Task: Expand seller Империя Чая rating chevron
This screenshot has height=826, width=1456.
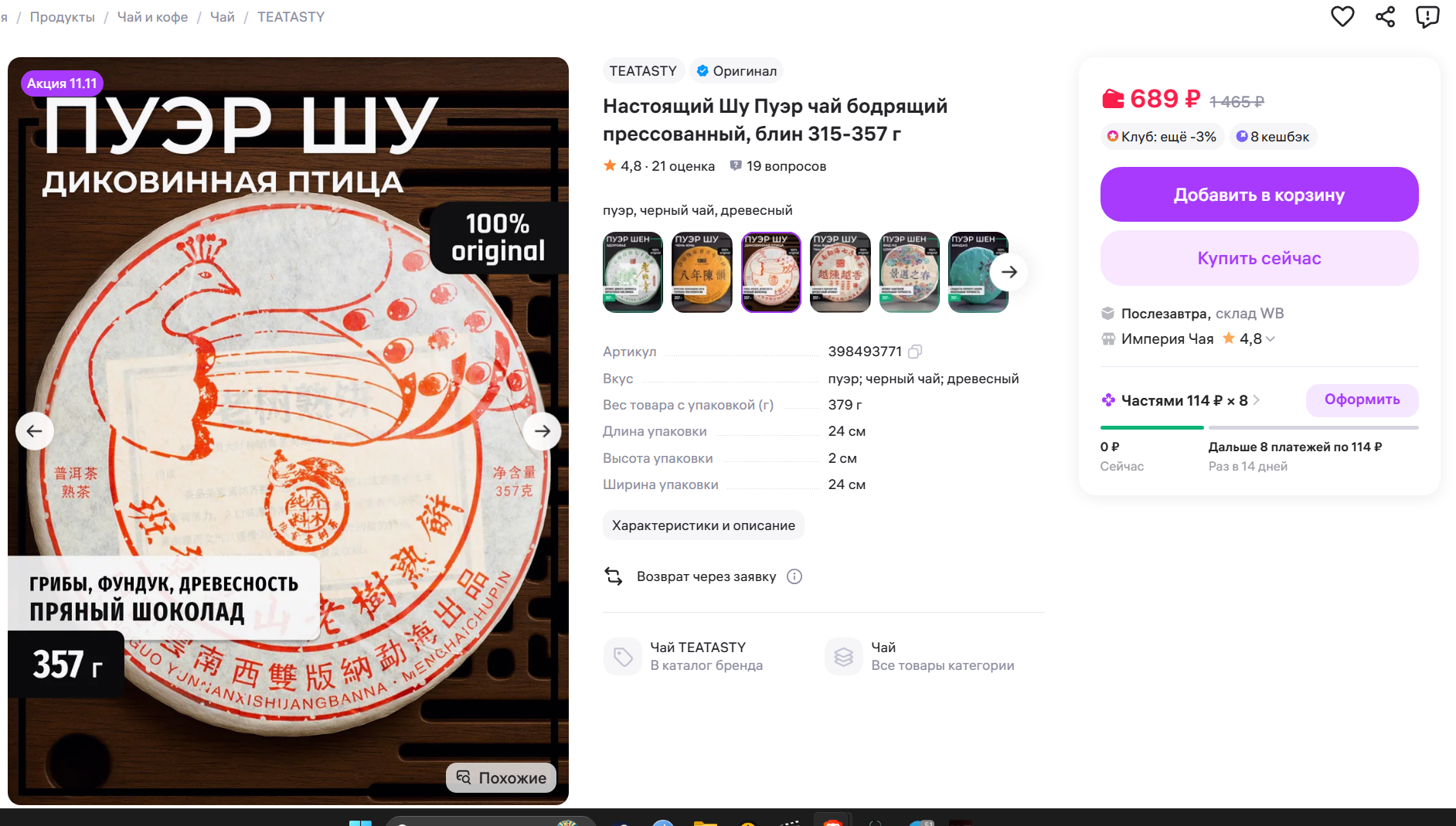Action: click(1271, 339)
